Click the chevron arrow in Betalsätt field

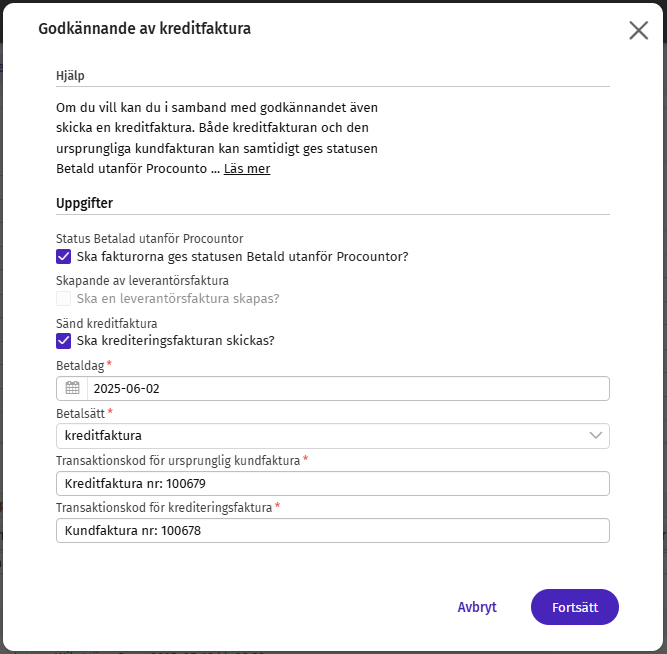(x=595, y=435)
